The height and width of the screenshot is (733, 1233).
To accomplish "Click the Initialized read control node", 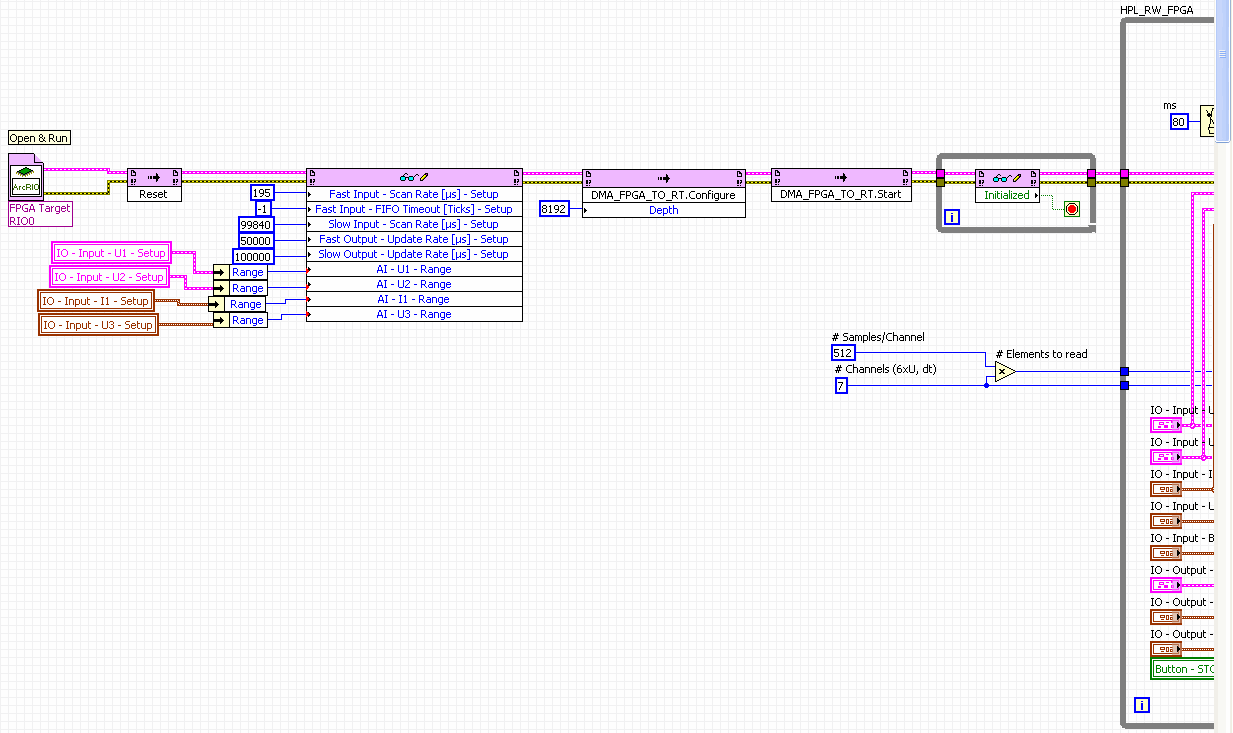I will (x=1007, y=185).
